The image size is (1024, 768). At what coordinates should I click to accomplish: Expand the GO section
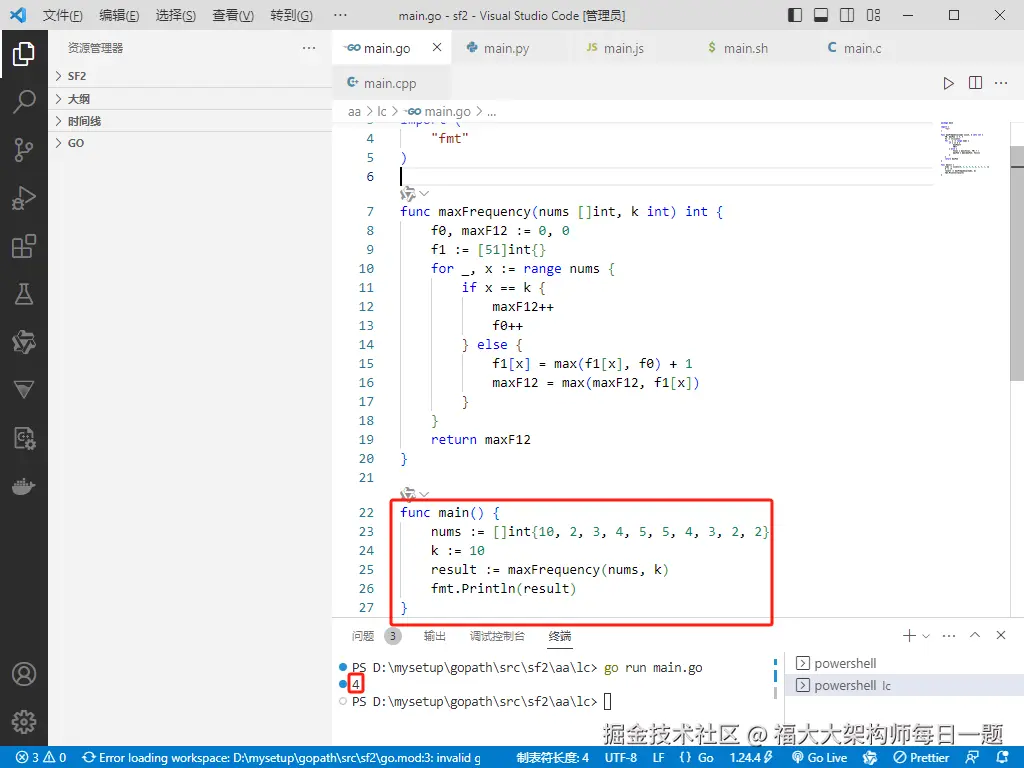pyautogui.click(x=190, y=143)
